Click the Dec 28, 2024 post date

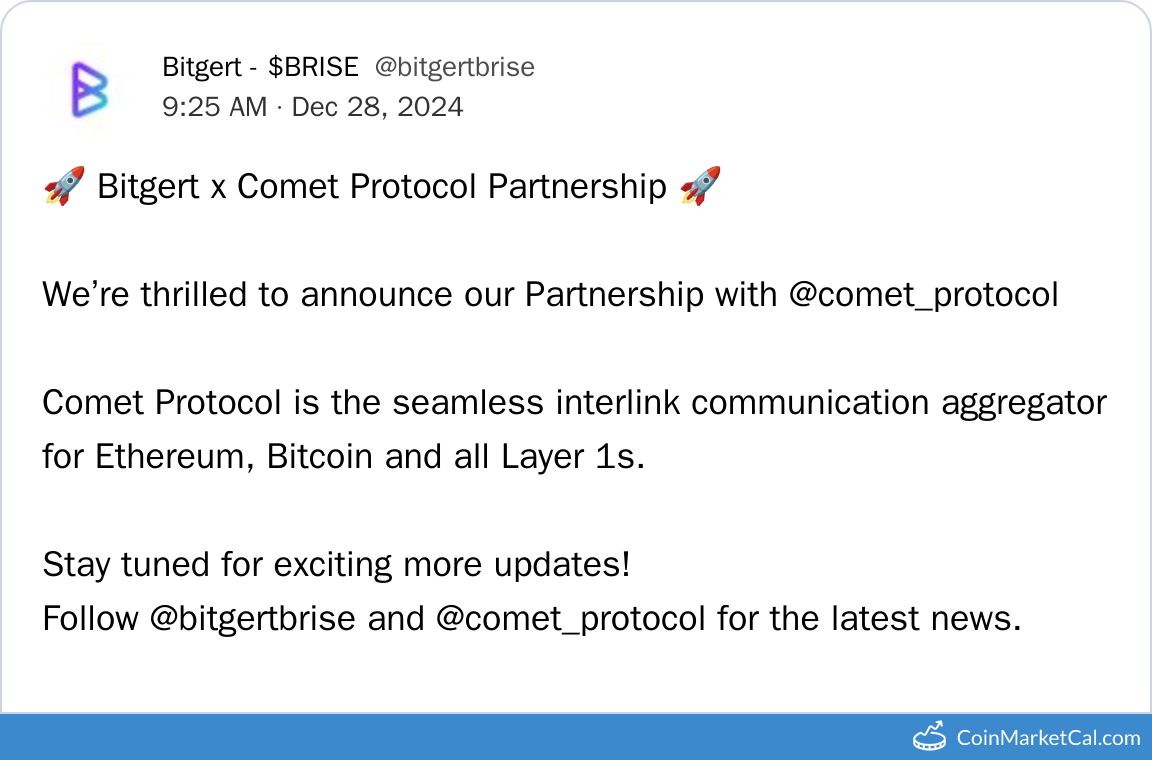point(377,106)
